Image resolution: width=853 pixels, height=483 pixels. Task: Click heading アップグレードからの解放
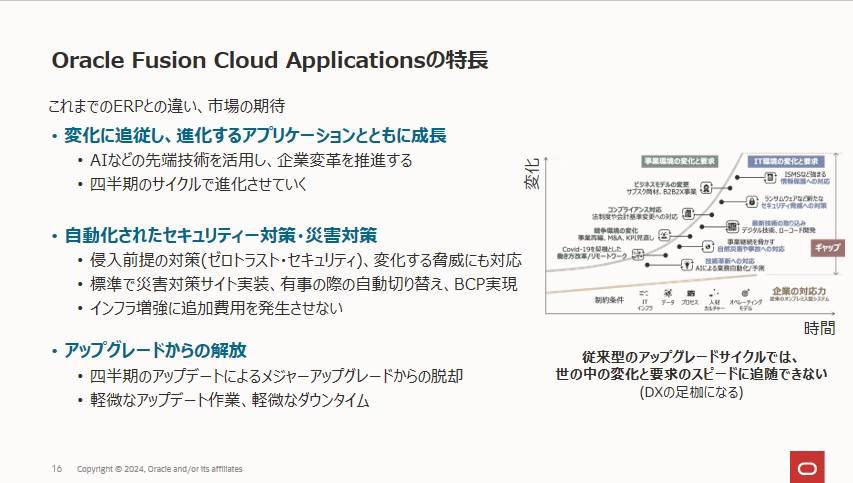[x=156, y=350]
